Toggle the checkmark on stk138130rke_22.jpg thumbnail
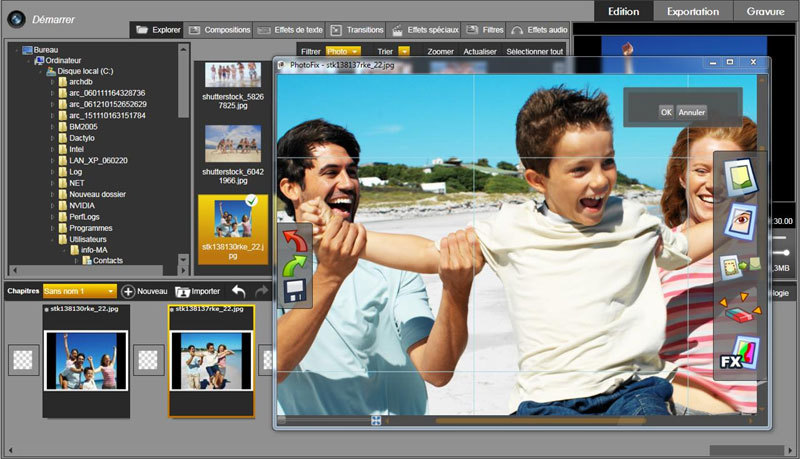Viewport: 800px width, 459px height. point(251,202)
